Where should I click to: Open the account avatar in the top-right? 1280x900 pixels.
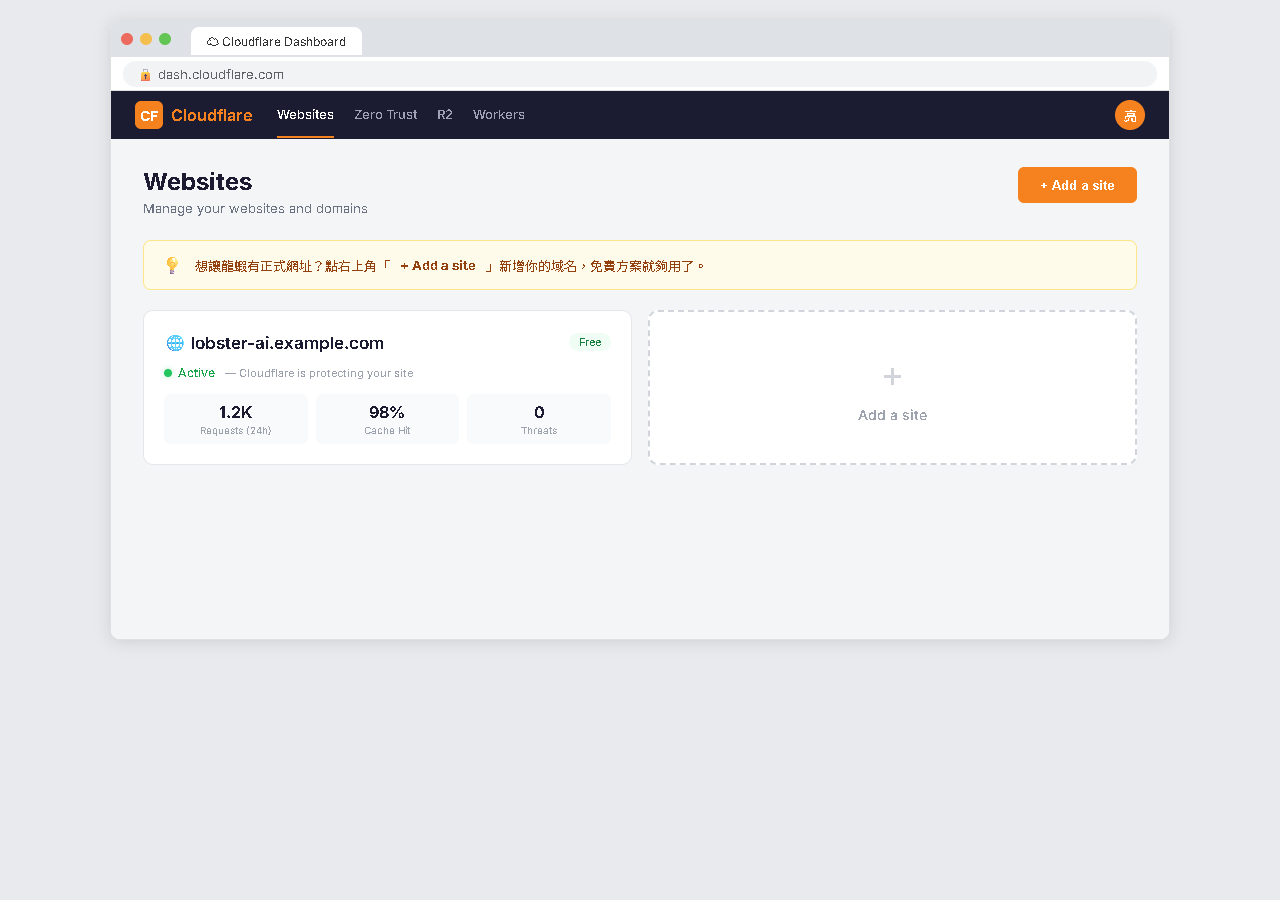pos(1129,115)
